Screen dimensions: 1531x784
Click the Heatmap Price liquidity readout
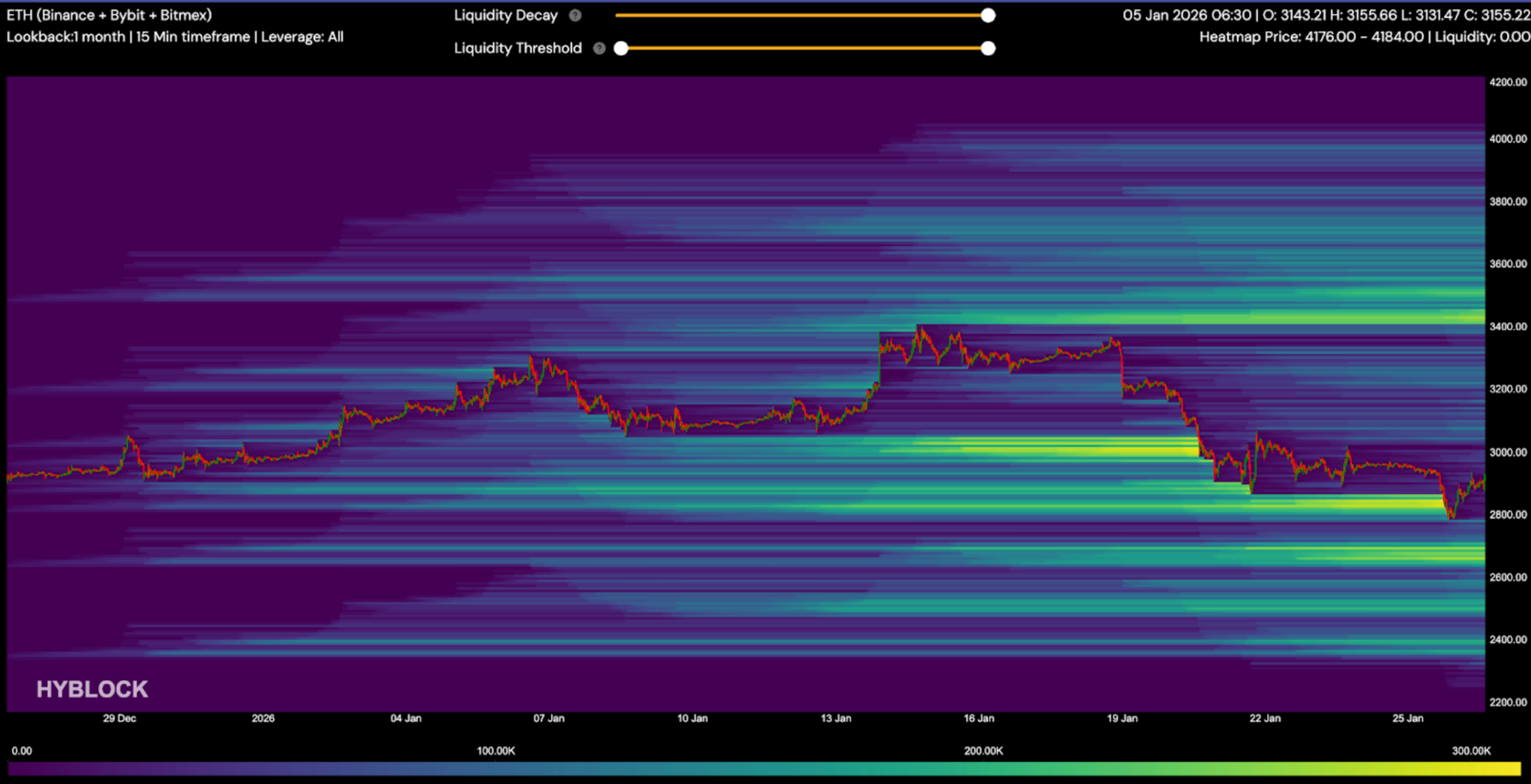point(1365,37)
